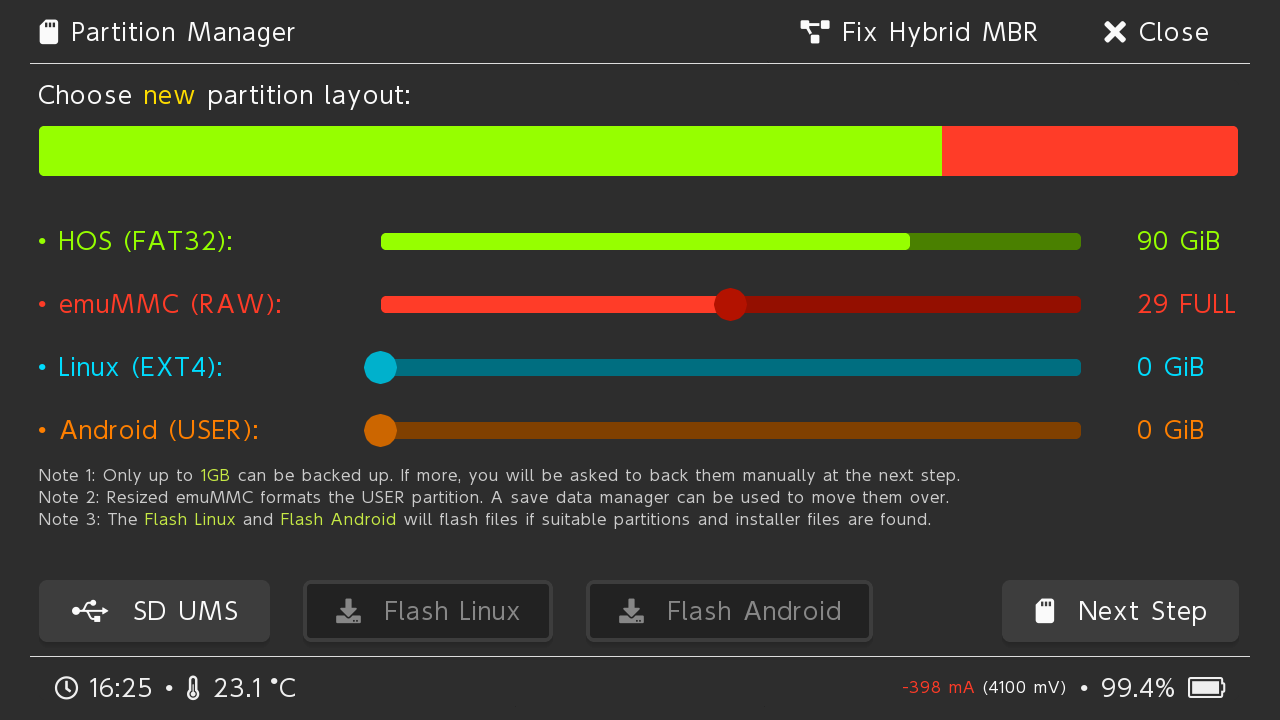Click the download icon on Flash Android
Viewport: 1280px width, 720px height.
(x=631, y=611)
